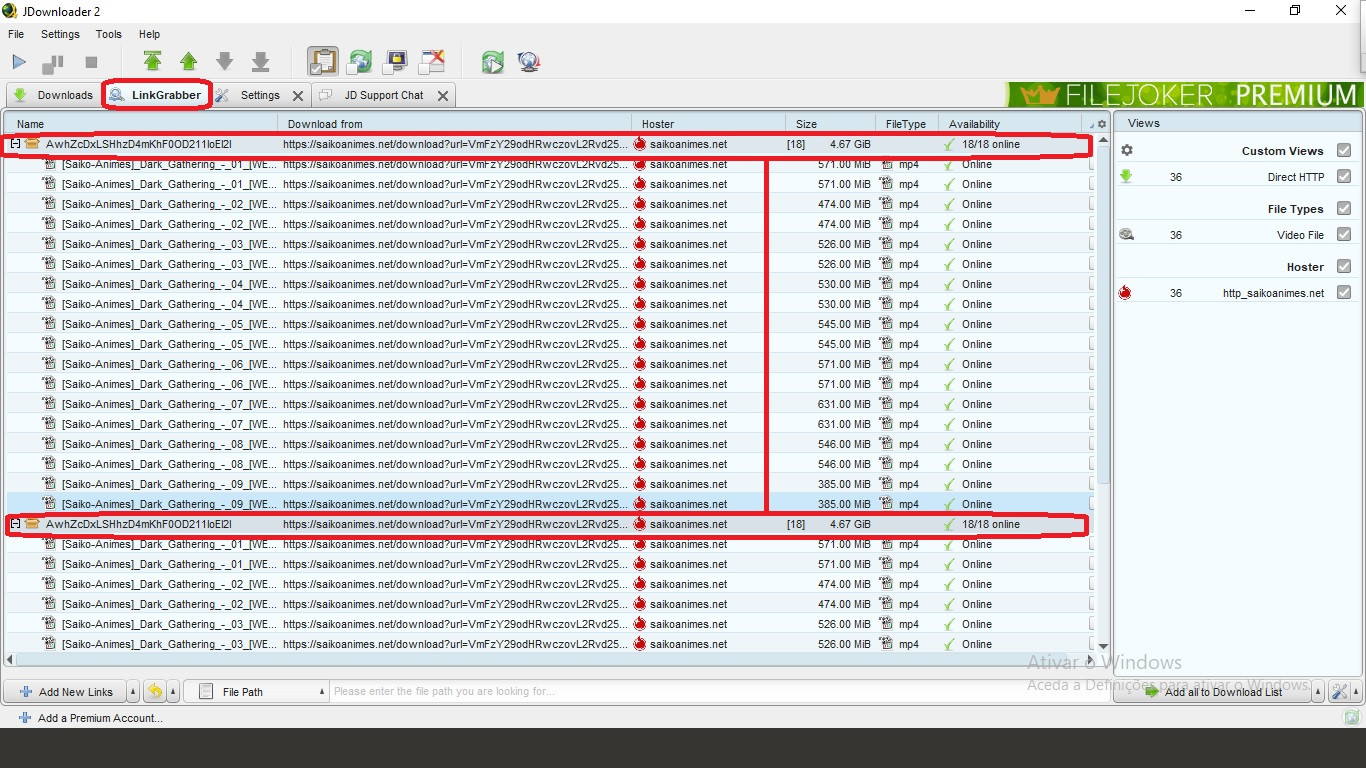Image resolution: width=1366 pixels, height=768 pixels.
Task: Open column settings gear in table header
Action: tap(1102, 124)
